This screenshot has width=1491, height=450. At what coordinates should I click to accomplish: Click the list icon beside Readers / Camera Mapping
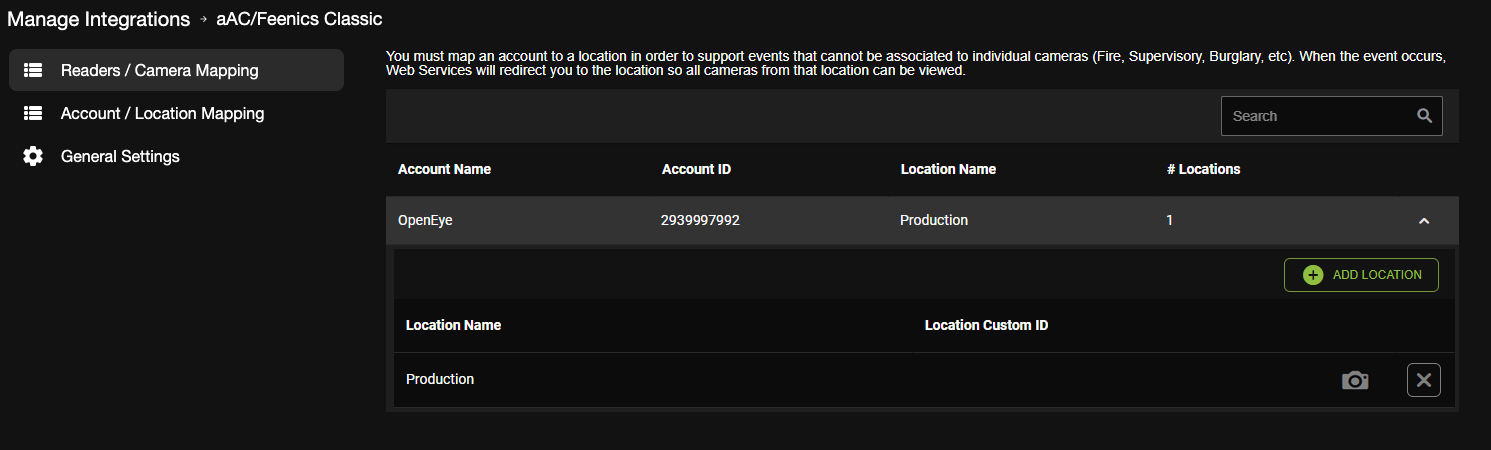pyautogui.click(x=33, y=70)
